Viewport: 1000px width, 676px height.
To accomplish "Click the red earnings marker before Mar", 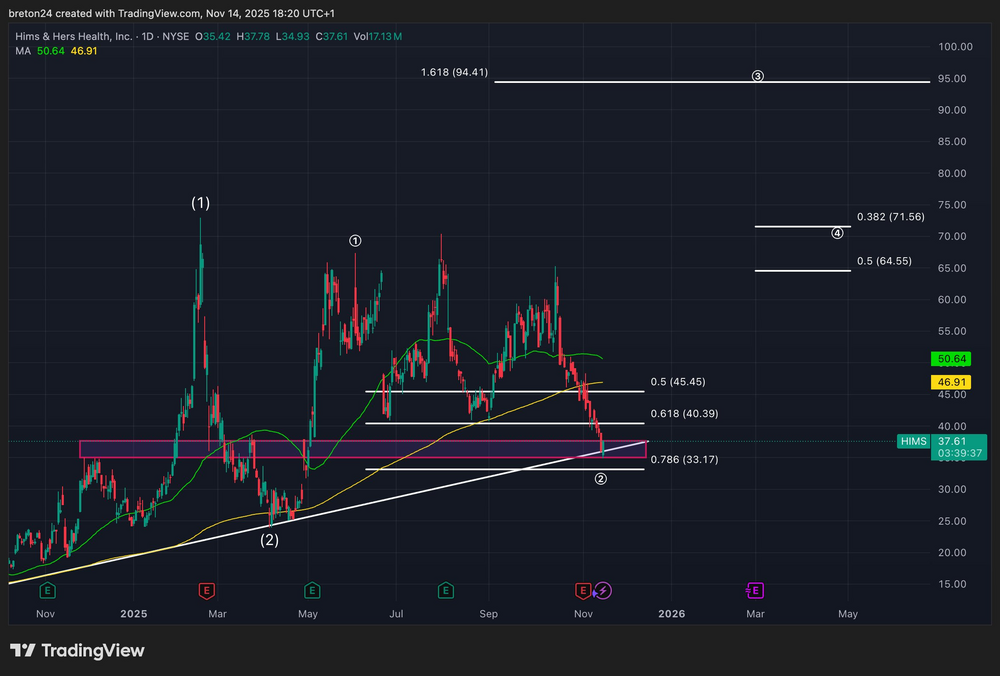I will coord(206,590).
